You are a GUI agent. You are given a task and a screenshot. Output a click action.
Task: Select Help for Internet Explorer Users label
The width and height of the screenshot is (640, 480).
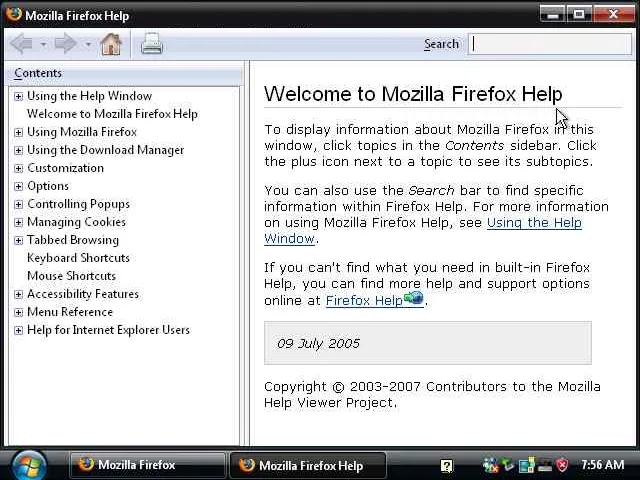(x=108, y=330)
